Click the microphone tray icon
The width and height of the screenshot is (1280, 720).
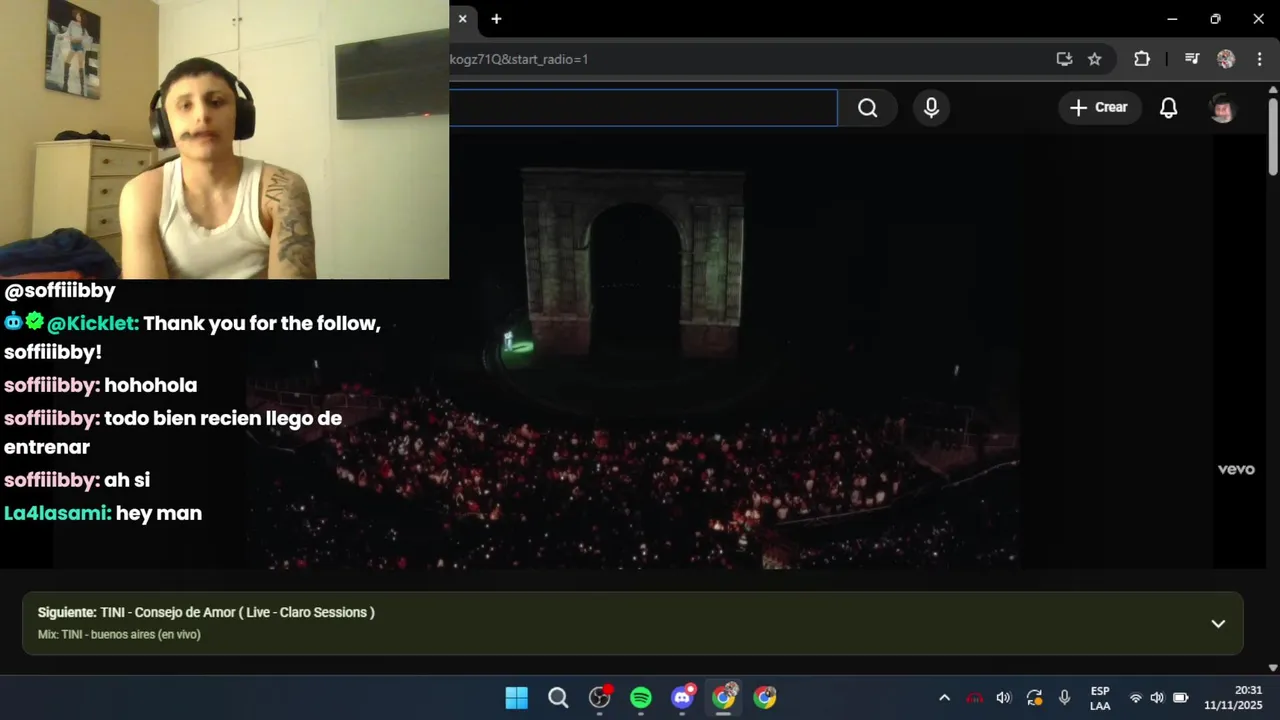1064,698
